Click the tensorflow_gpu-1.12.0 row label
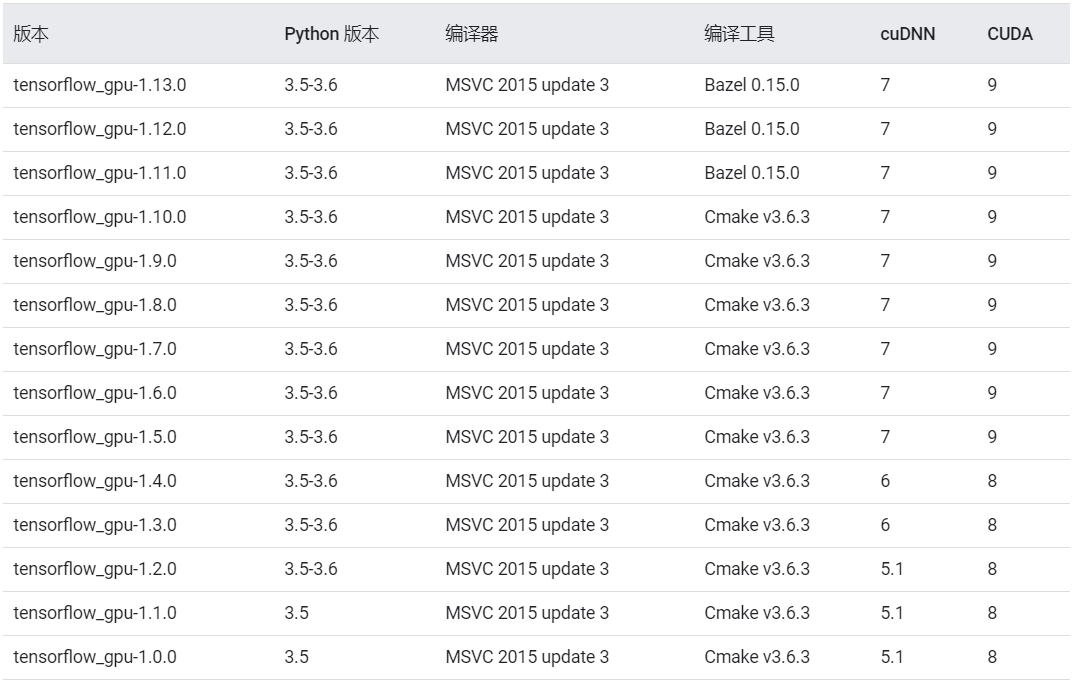The width and height of the screenshot is (1076, 683). point(100,129)
